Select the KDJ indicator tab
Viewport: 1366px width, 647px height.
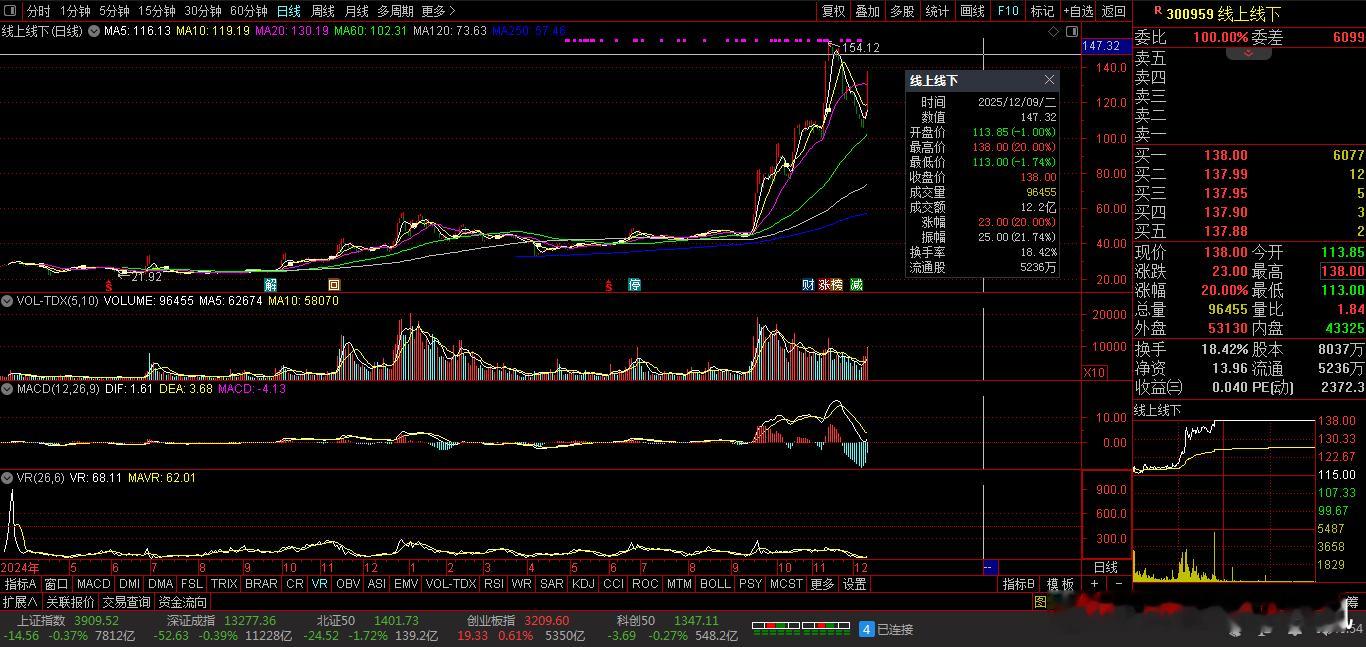(582, 583)
